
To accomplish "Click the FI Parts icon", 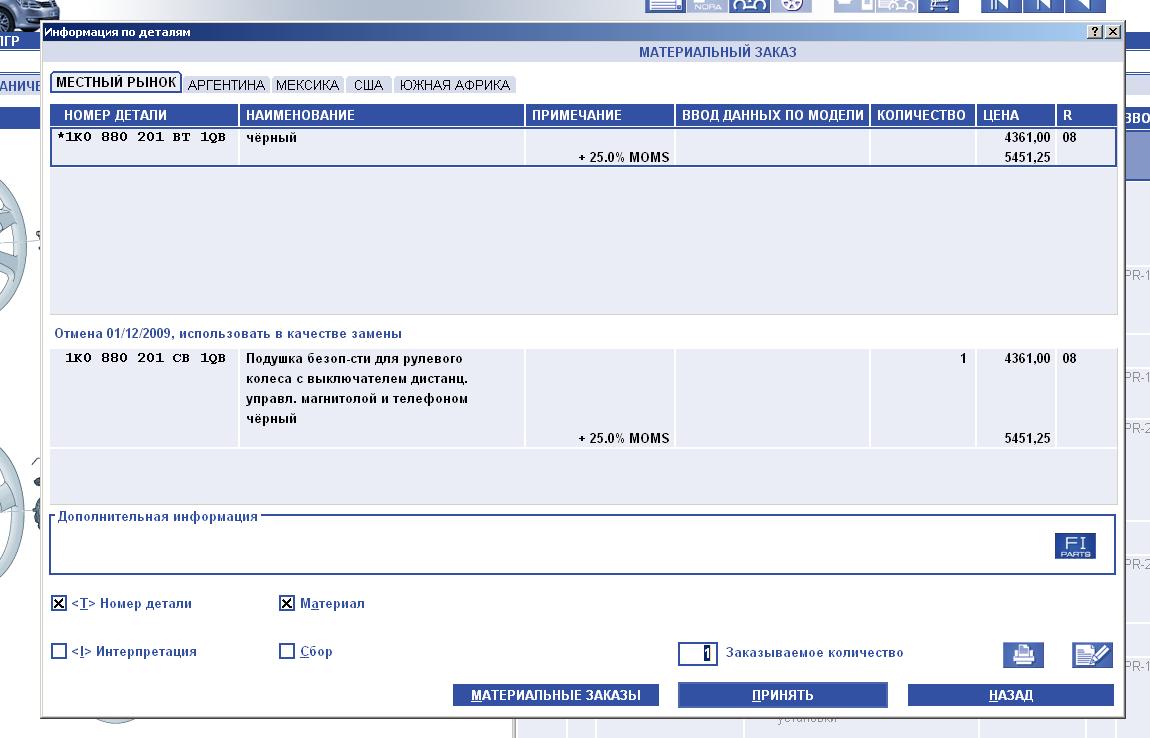I will click(1075, 546).
